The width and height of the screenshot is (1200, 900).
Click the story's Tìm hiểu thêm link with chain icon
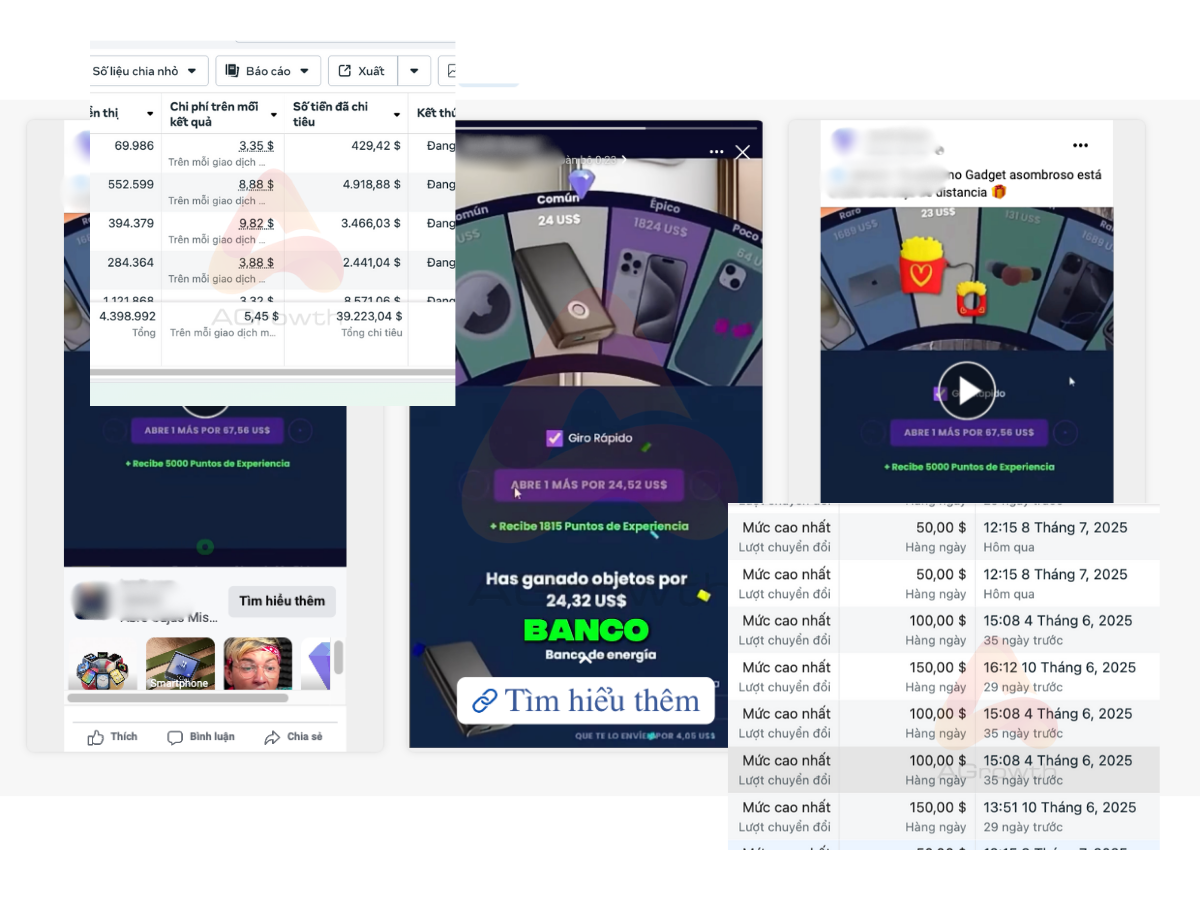586,700
